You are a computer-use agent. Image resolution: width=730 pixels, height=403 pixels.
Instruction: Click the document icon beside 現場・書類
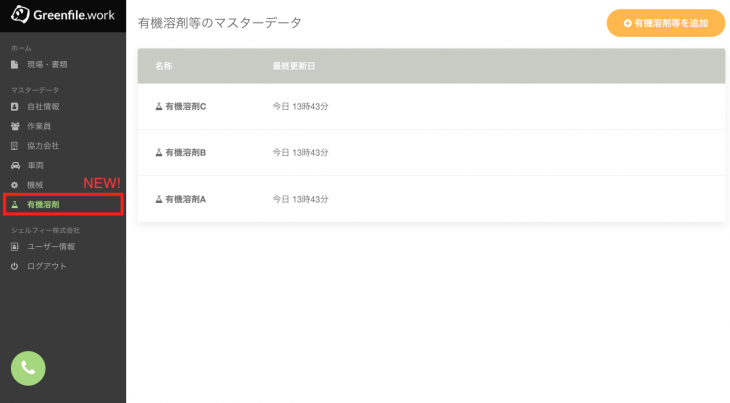(x=14, y=65)
